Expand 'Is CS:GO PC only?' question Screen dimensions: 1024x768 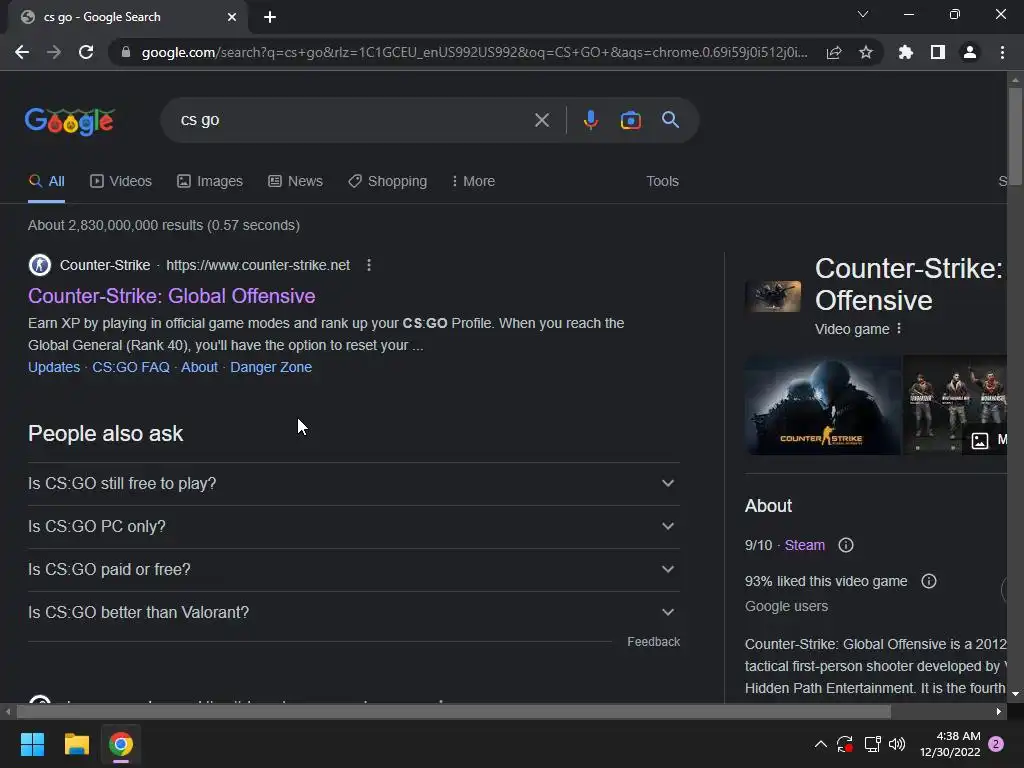coord(353,526)
